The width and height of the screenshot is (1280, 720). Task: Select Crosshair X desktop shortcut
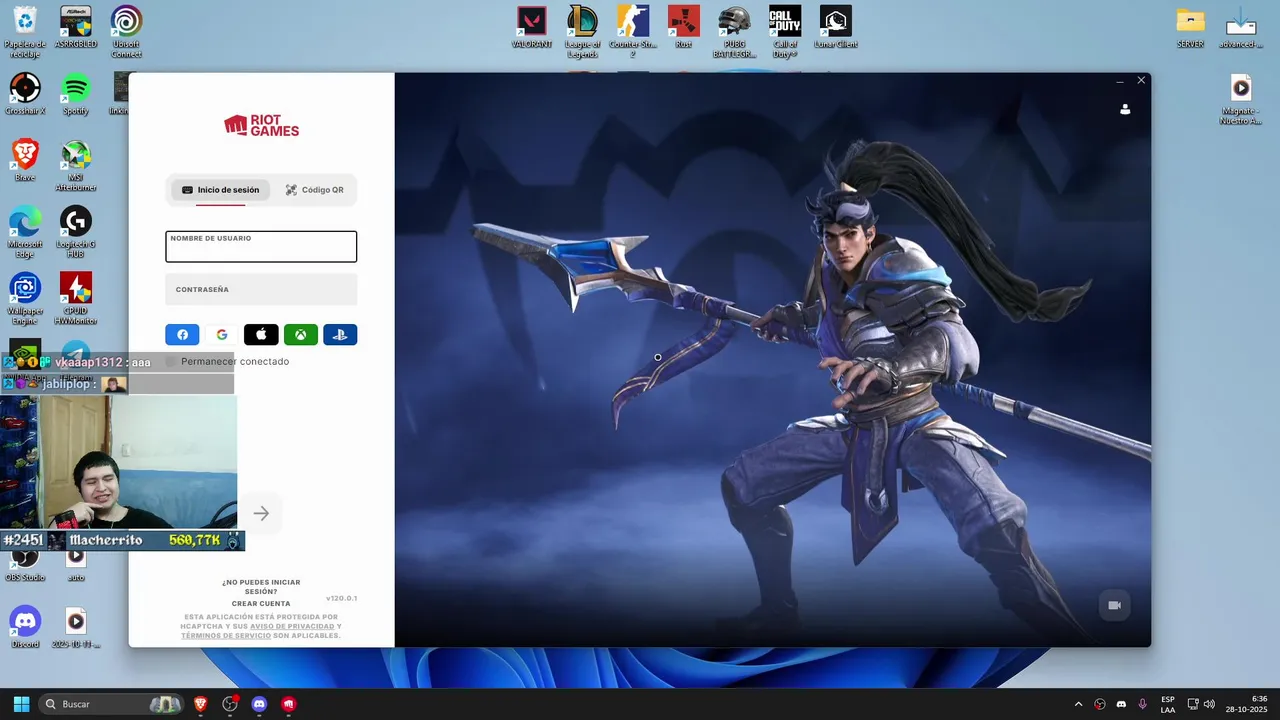(25, 94)
